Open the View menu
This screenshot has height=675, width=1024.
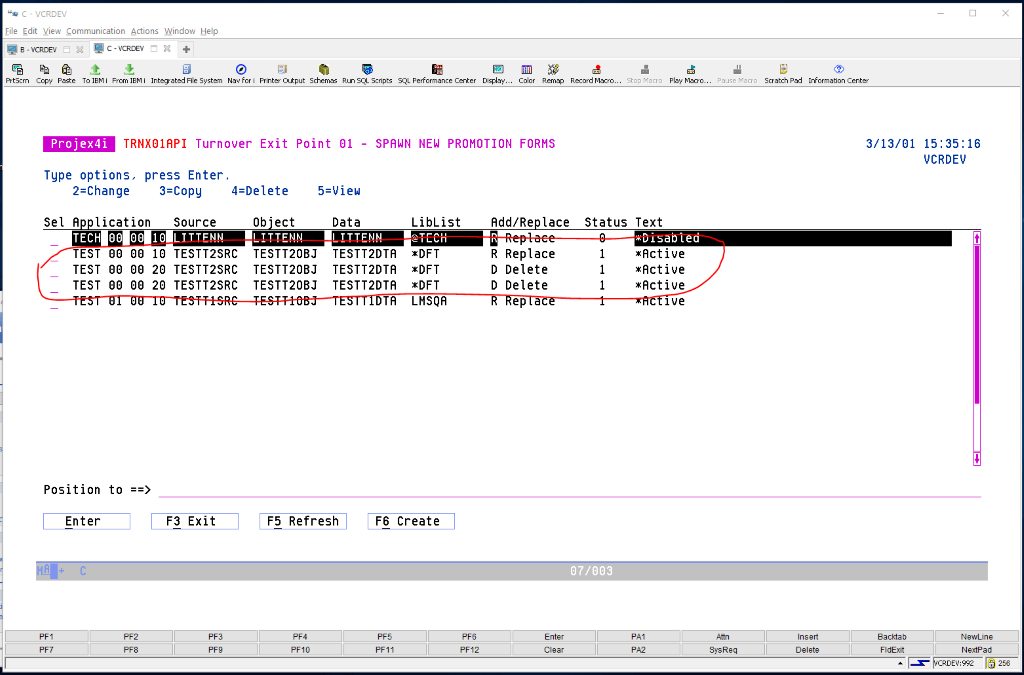[x=52, y=31]
